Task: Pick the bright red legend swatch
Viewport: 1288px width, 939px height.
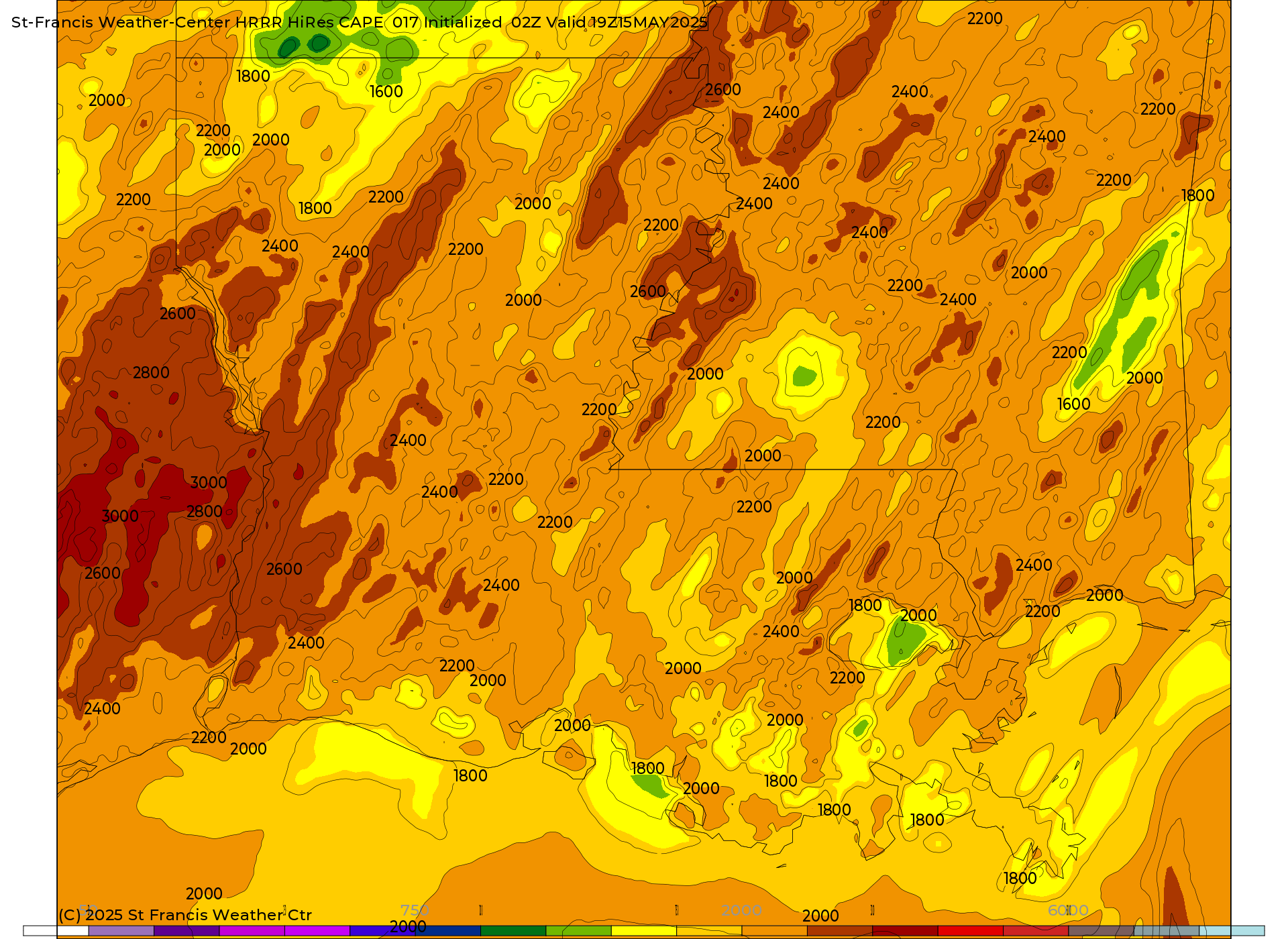Action: [970, 930]
